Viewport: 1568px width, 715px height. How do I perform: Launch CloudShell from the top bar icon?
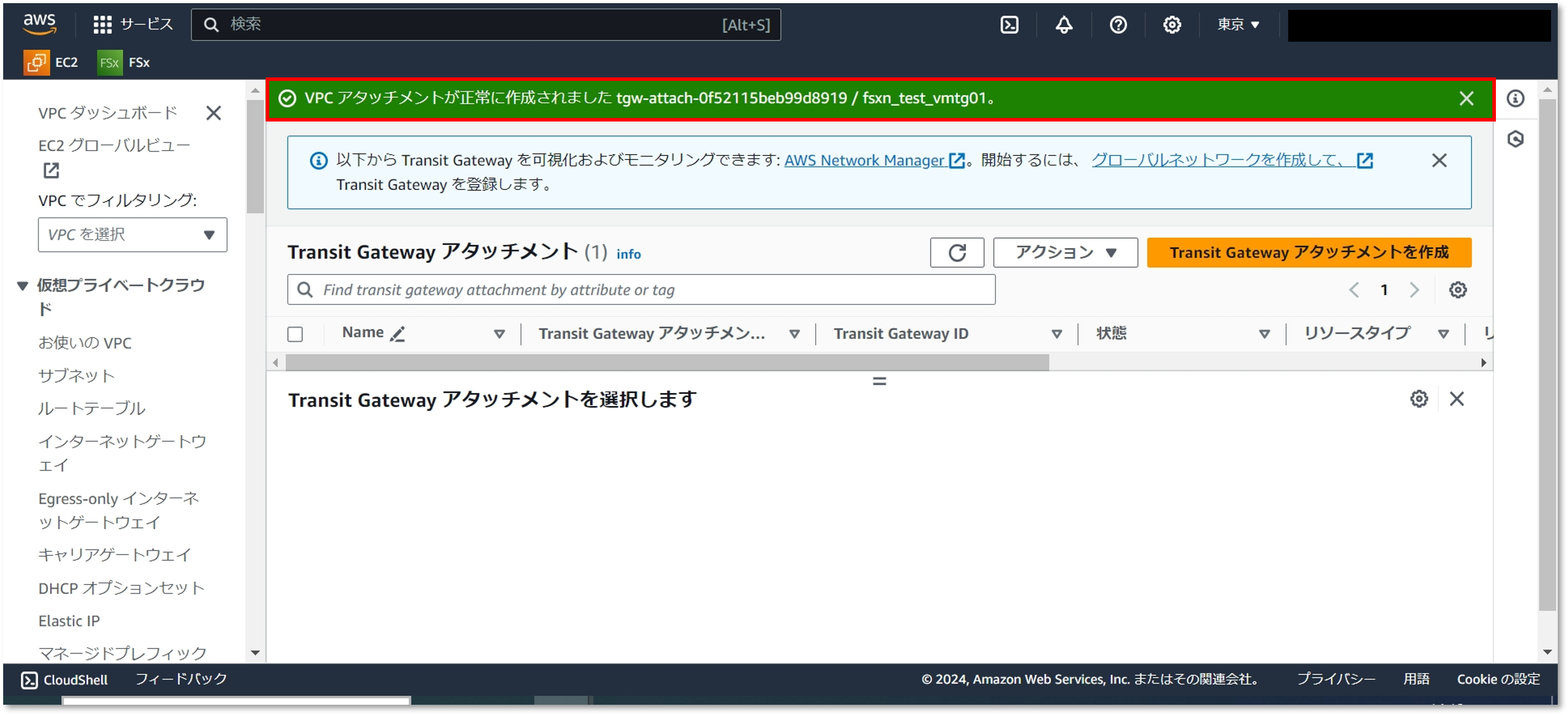(1009, 25)
